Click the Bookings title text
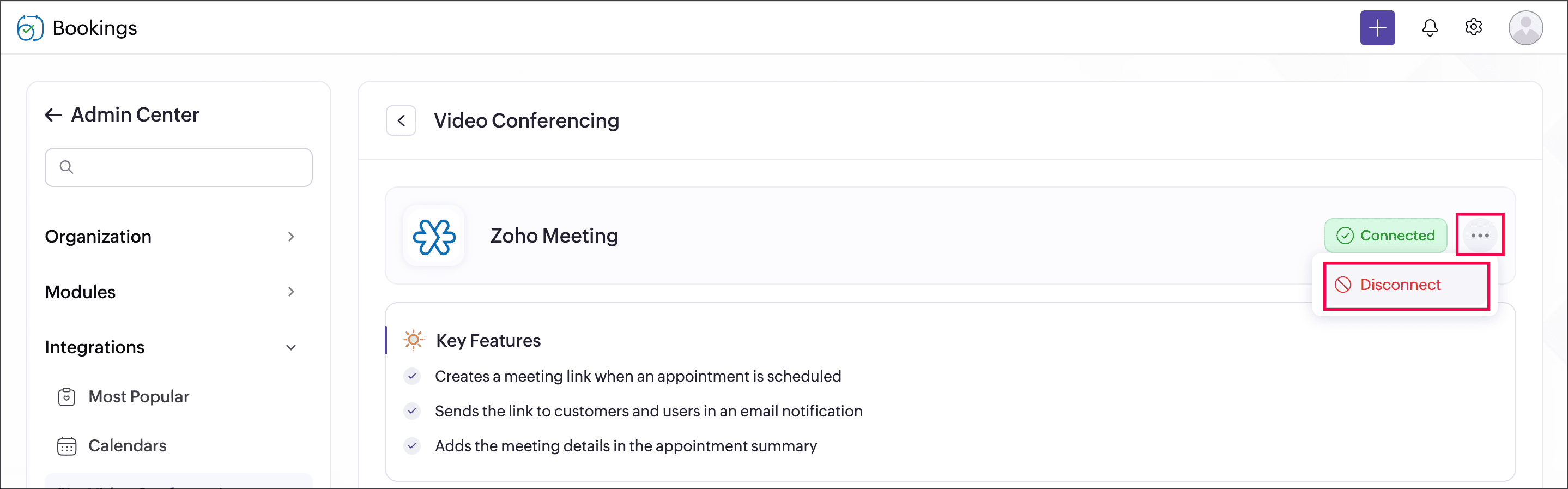The width and height of the screenshot is (1568, 489). tap(95, 28)
